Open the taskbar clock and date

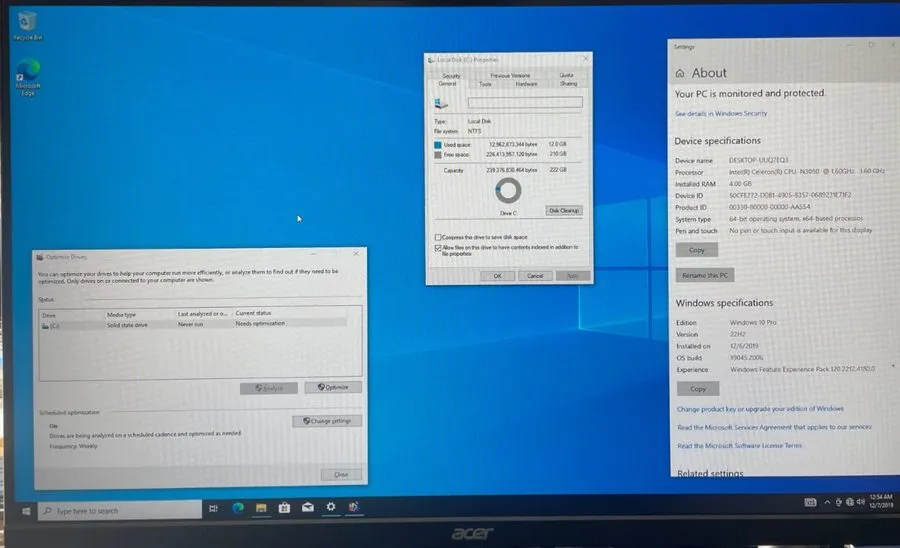coord(880,501)
